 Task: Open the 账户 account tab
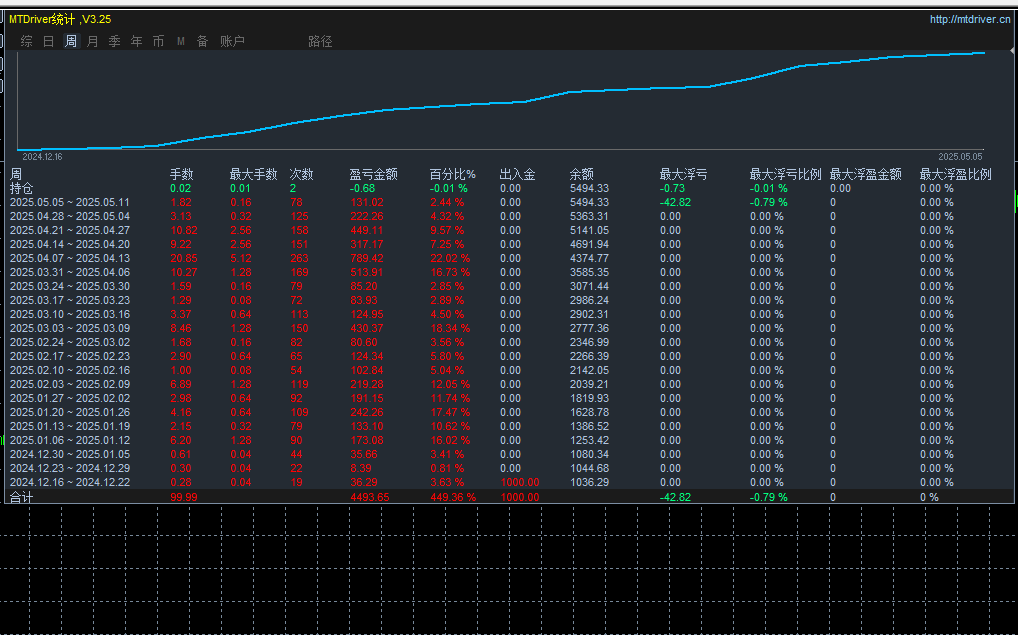(232, 41)
